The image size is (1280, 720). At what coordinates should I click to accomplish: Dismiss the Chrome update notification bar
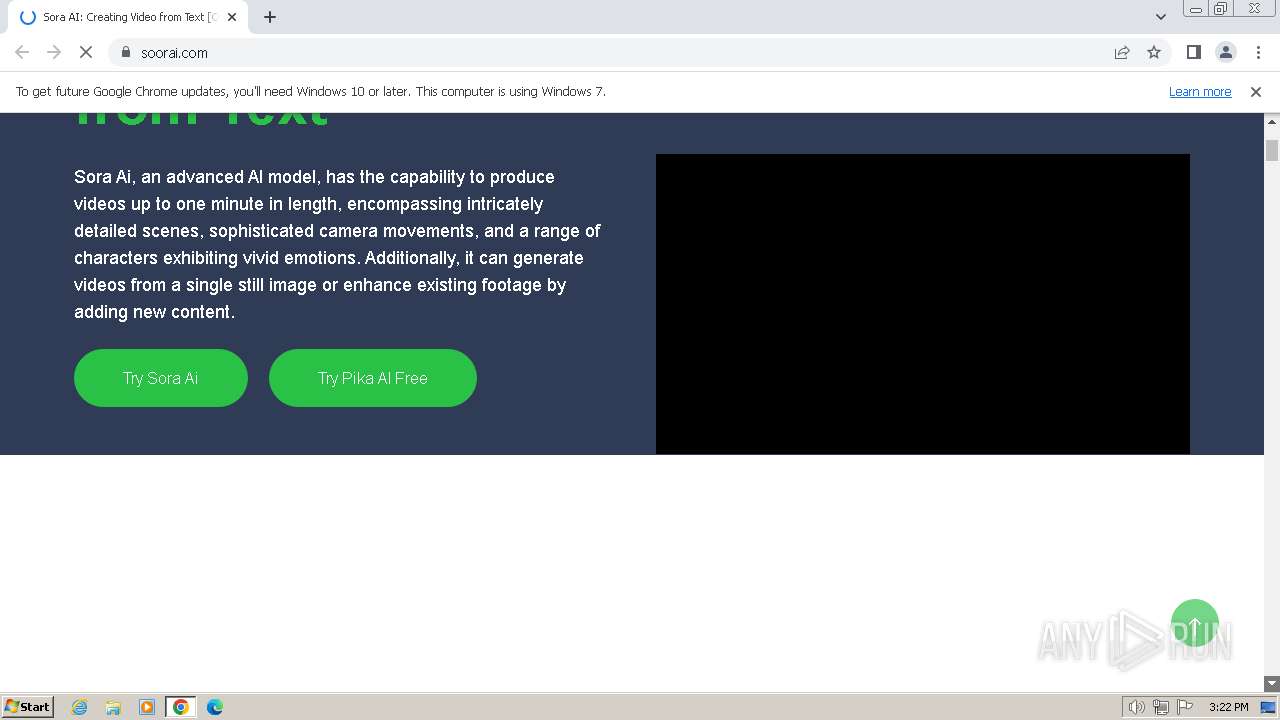pyautogui.click(x=1256, y=91)
